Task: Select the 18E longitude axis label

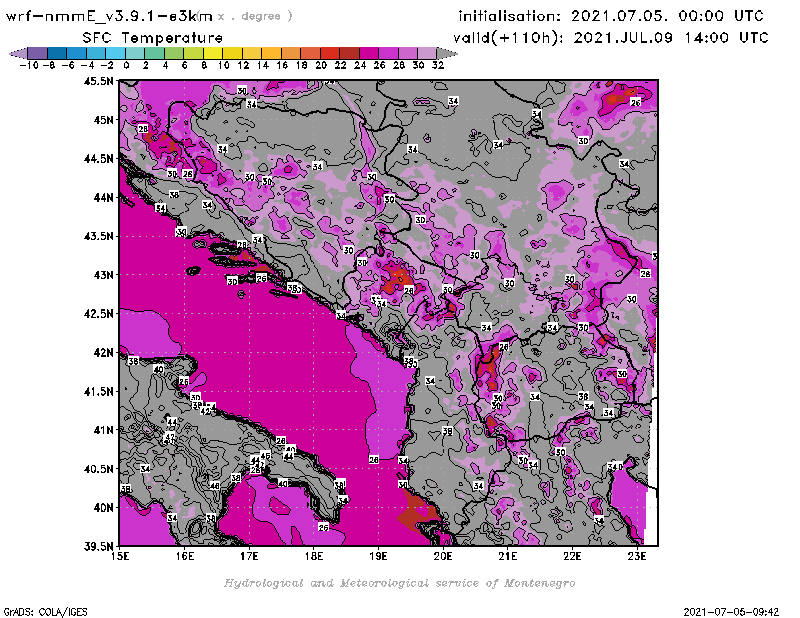Action: [x=314, y=556]
